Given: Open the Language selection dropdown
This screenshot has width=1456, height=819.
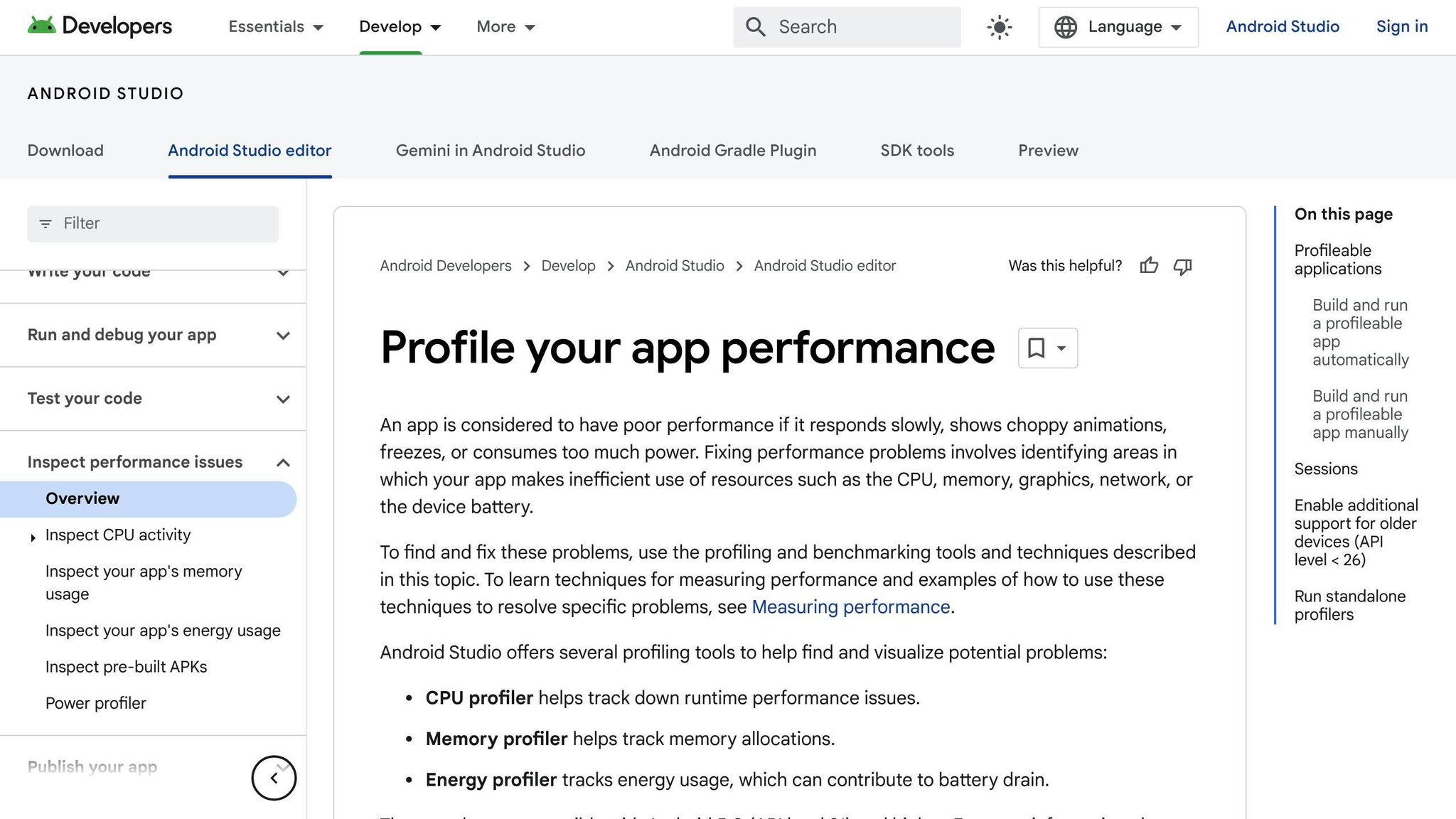Looking at the screenshot, I should click(1118, 26).
